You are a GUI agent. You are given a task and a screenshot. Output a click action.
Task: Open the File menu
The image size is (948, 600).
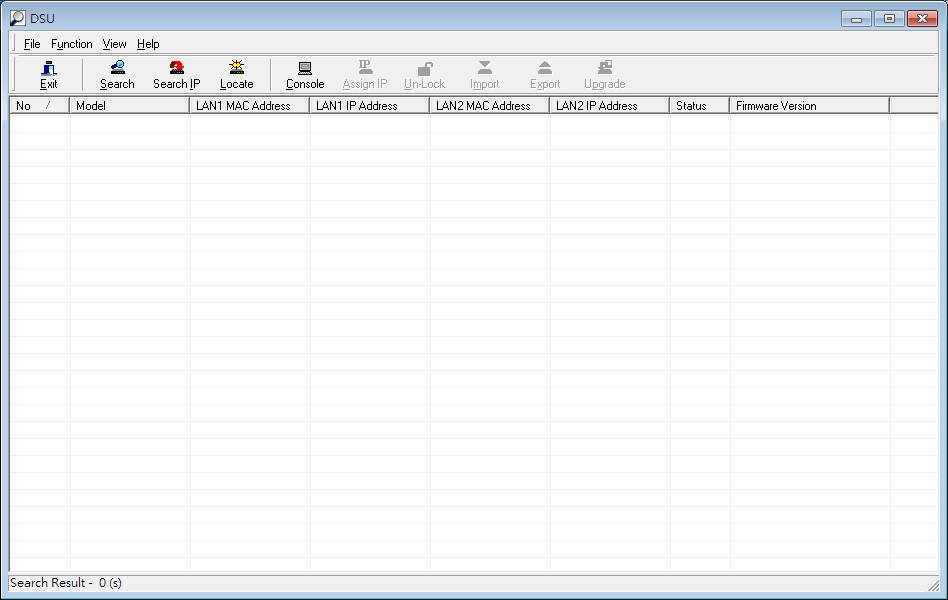tap(32, 44)
